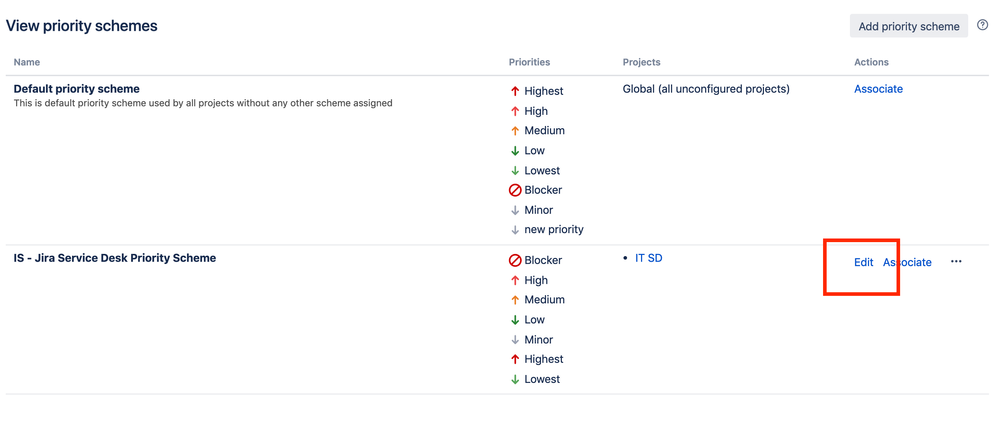Click the Lowest arrow icon in Service Desk scheme
The image size is (999, 429).
click(515, 379)
